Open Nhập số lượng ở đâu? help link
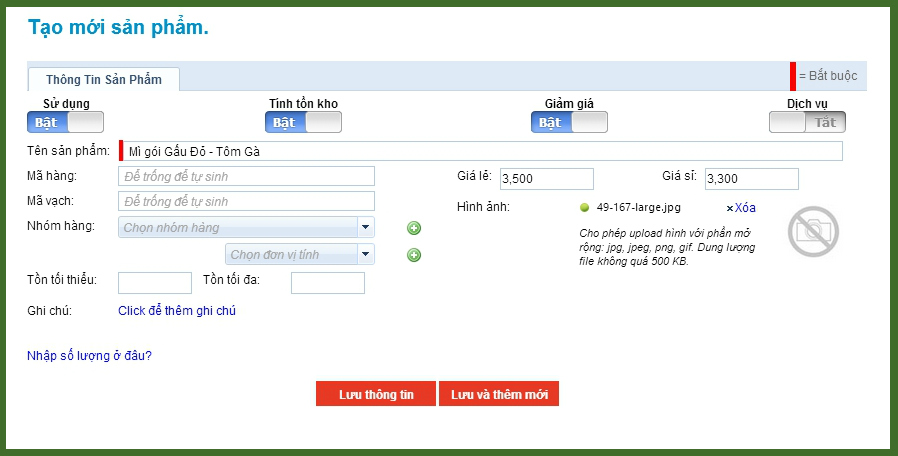 tap(89, 355)
